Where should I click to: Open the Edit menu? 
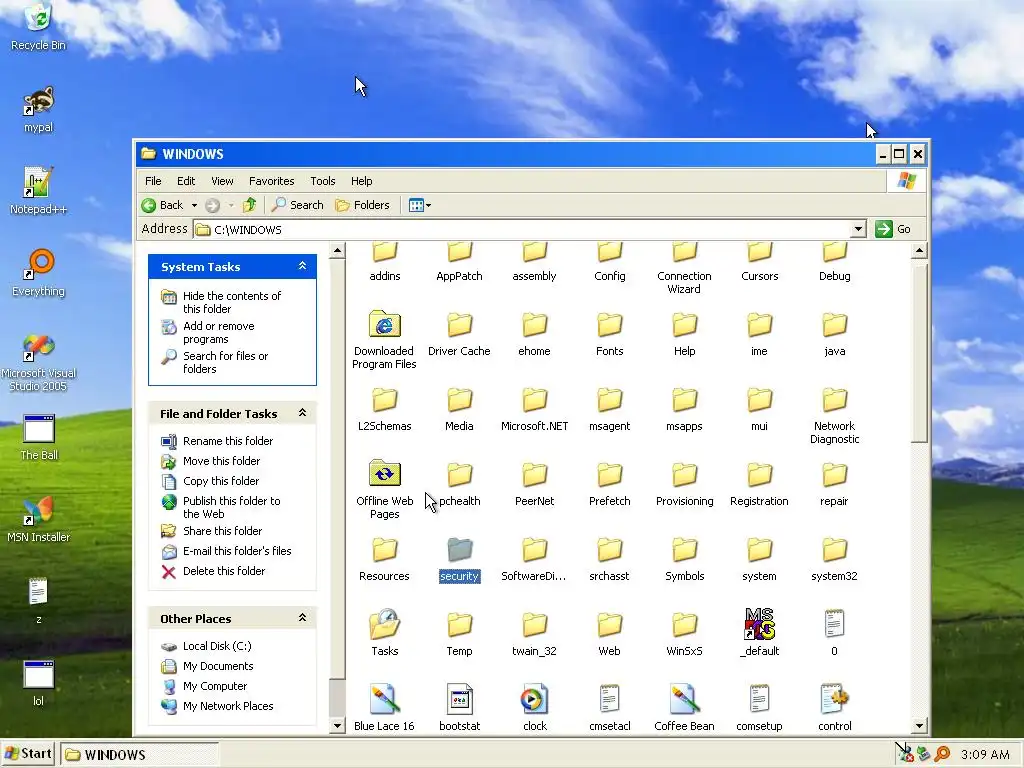[186, 181]
